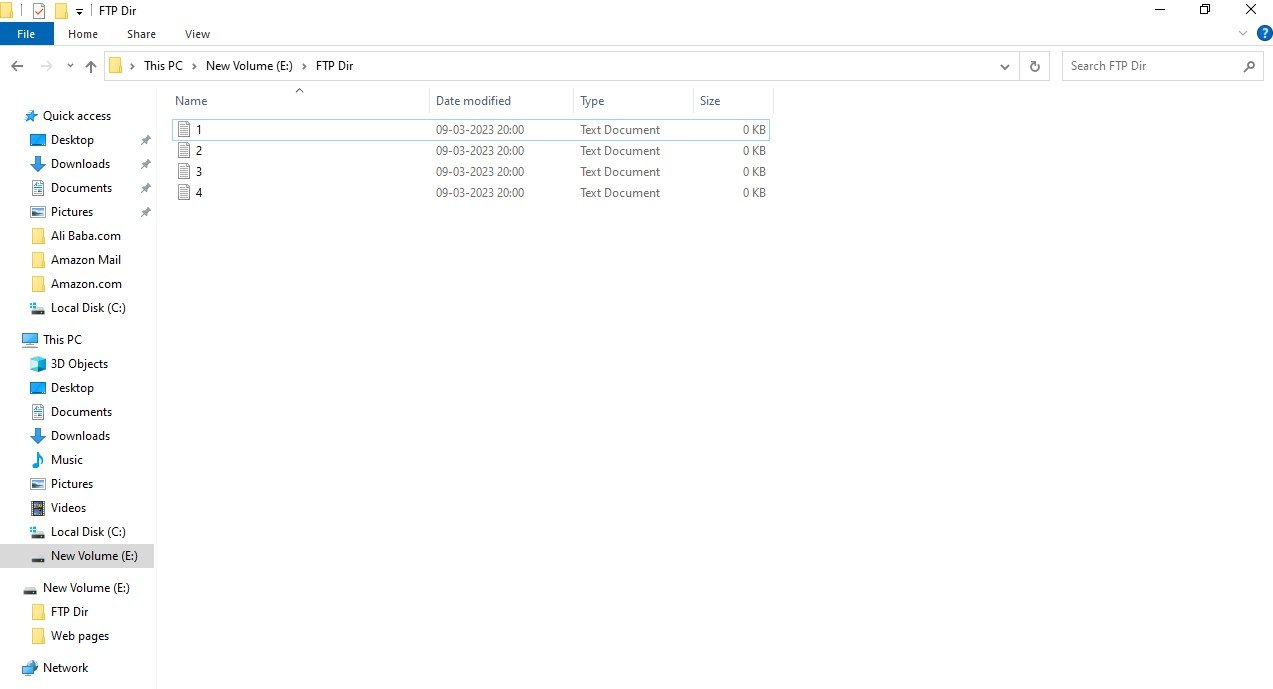Open the Share ribbon tab

[x=141, y=34]
